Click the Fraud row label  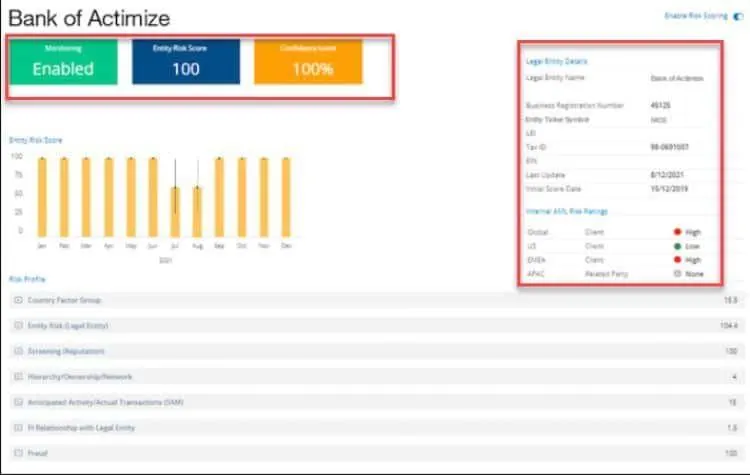37,453
